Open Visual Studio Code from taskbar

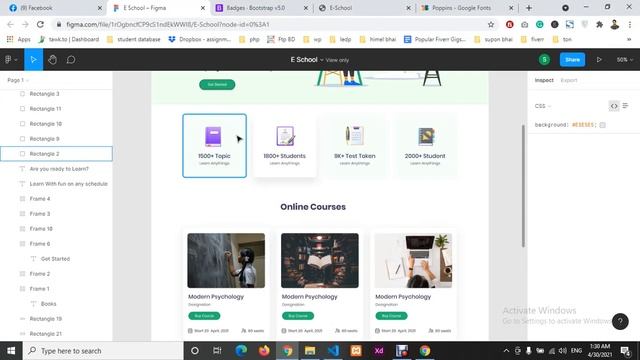click(x=333, y=351)
